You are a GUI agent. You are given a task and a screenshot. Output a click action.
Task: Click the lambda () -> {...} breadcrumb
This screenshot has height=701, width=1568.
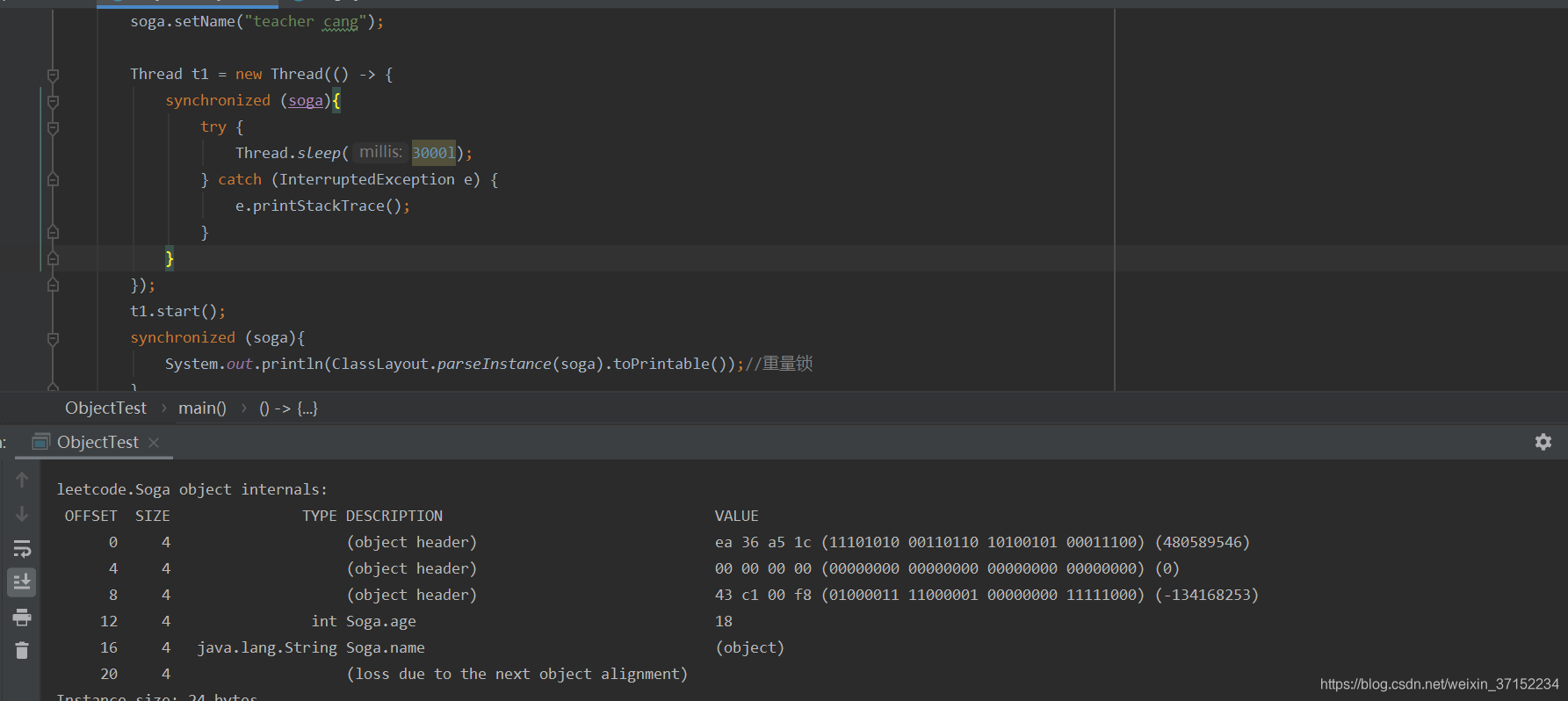pyautogui.click(x=288, y=408)
